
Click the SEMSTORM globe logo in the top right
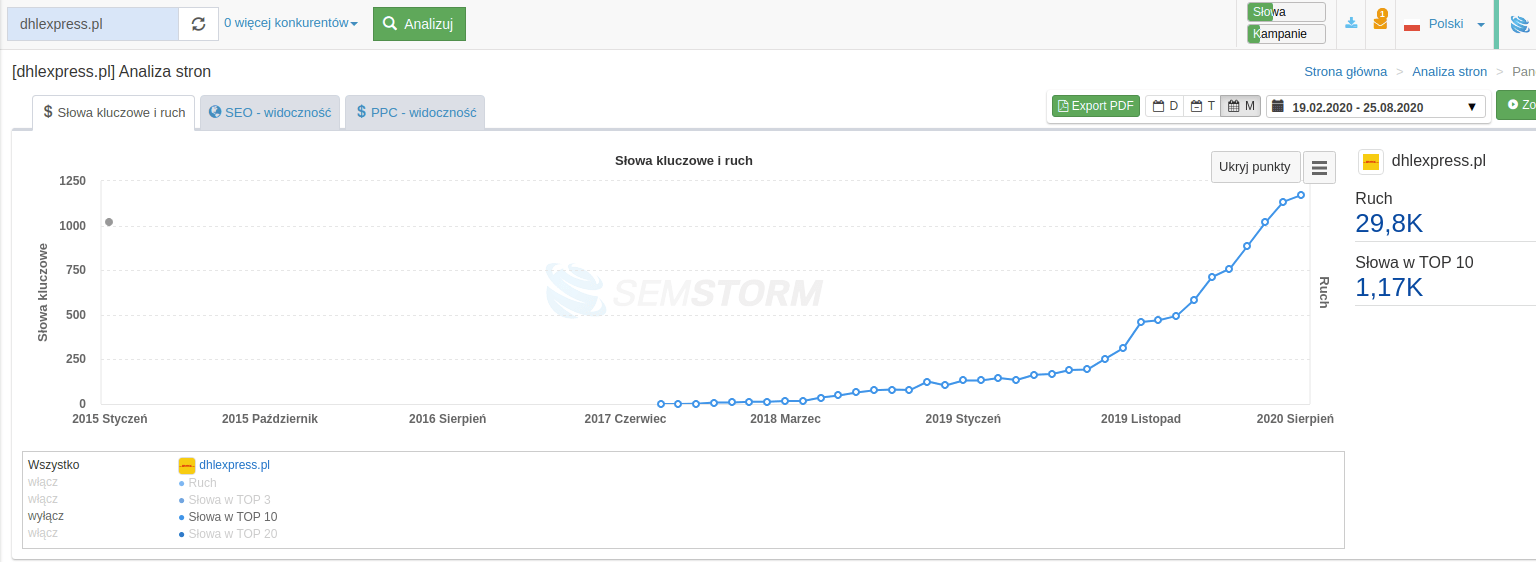pos(1519,23)
